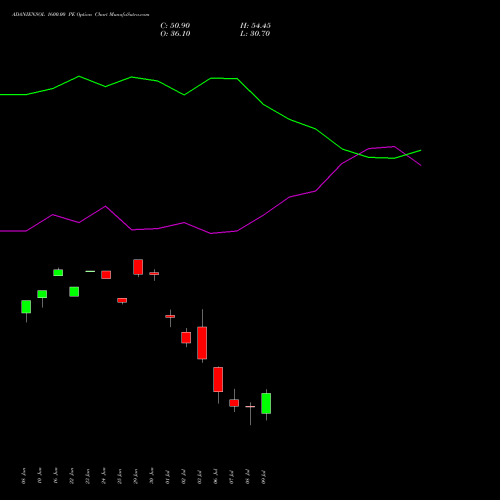Click the 06 Jul date label
The height and width of the screenshot is (500, 500).
(216, 477)
